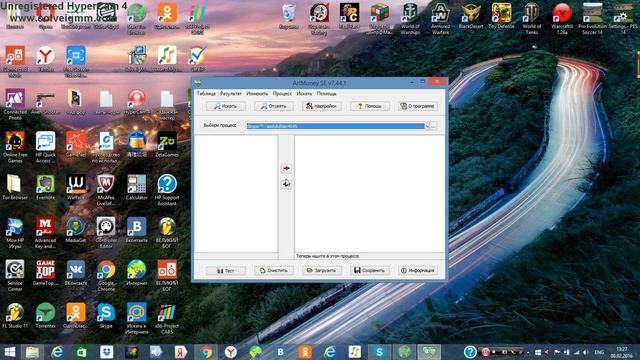
Task: Launch ZetaGames desktop shortcut
Action: click(167, 144)
